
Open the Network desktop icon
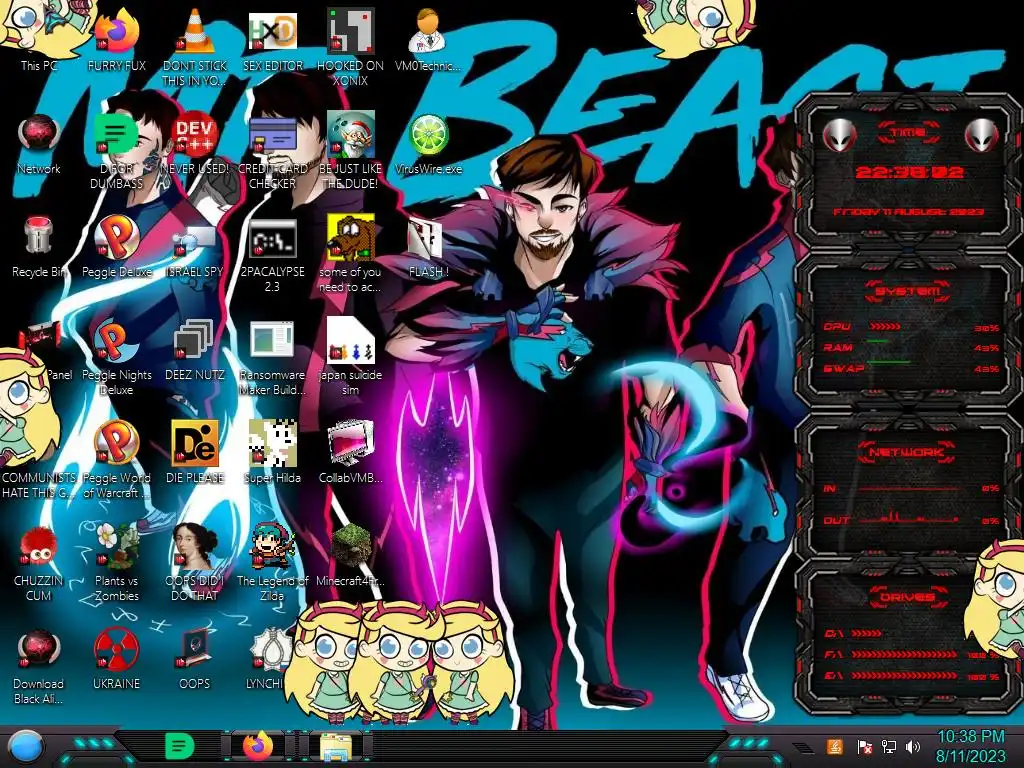(x=39, y=144)
